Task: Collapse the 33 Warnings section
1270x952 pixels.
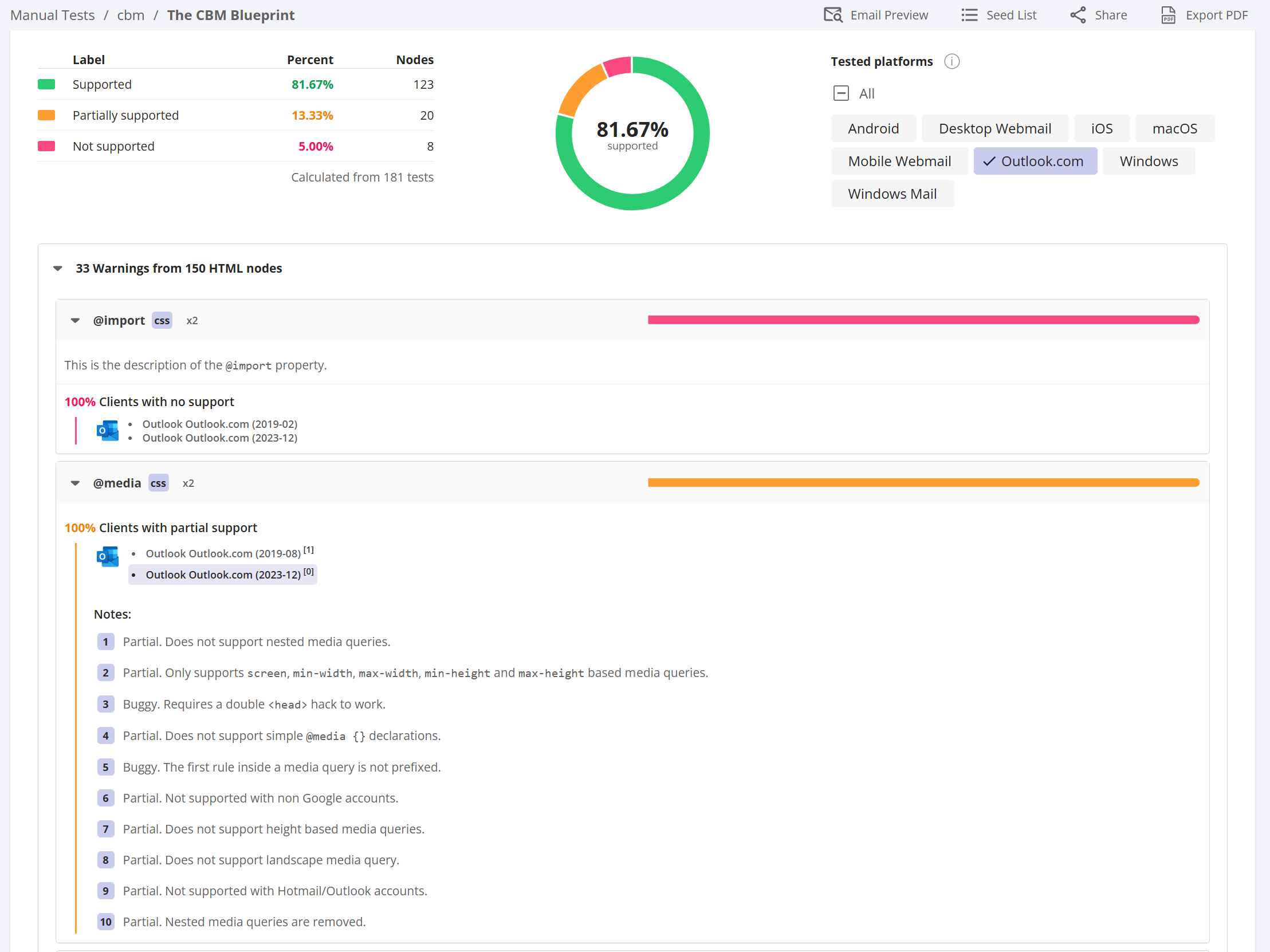Action: (58, 269)
